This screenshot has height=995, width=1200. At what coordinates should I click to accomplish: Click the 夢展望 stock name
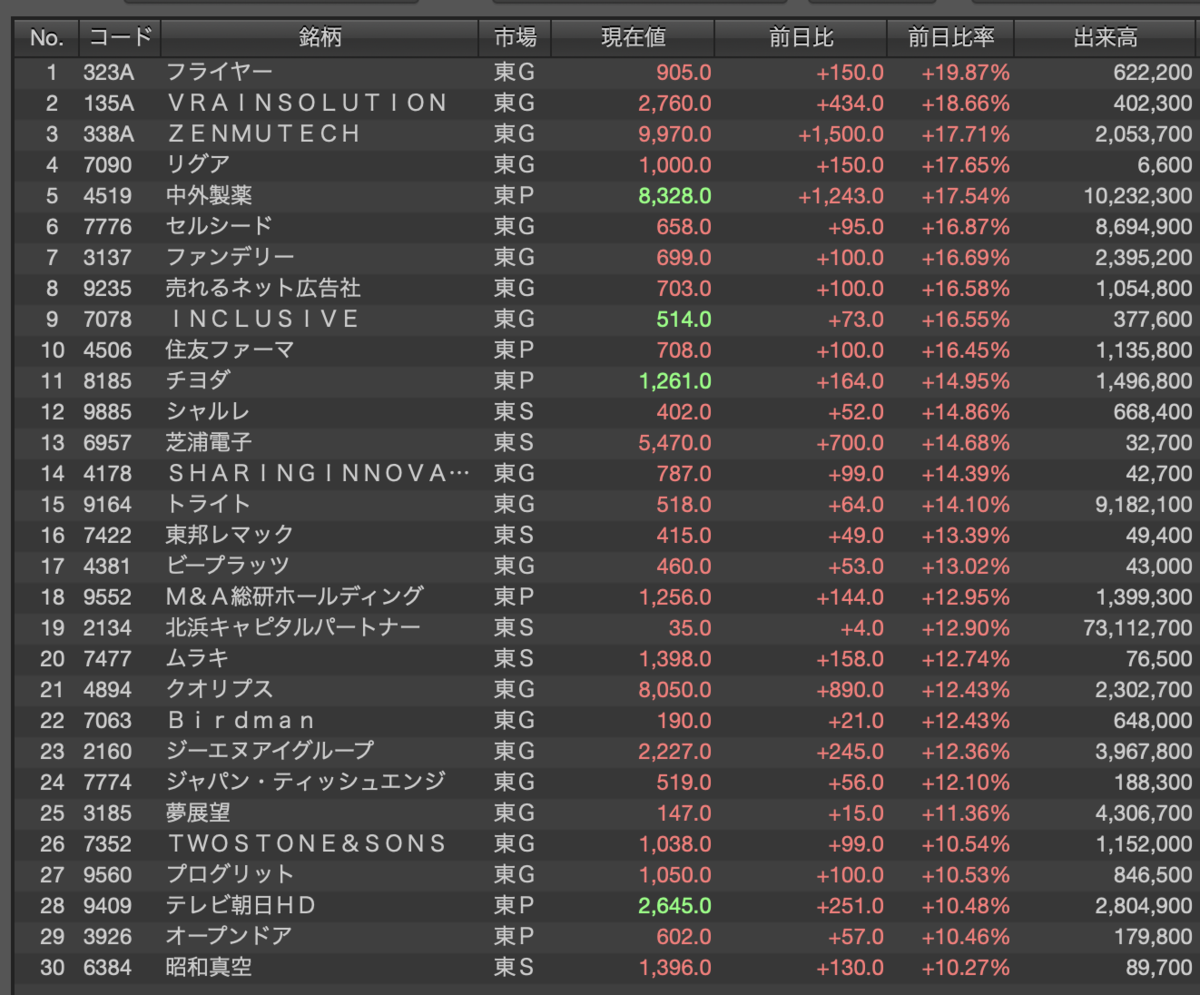(x=198, y=813)
